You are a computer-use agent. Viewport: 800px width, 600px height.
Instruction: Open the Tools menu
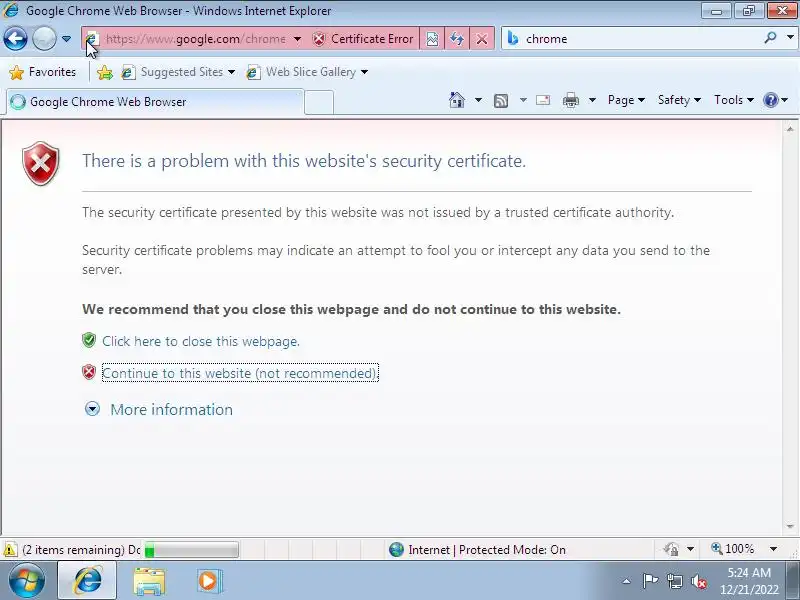pyautogui.click(x=734, y=100)
